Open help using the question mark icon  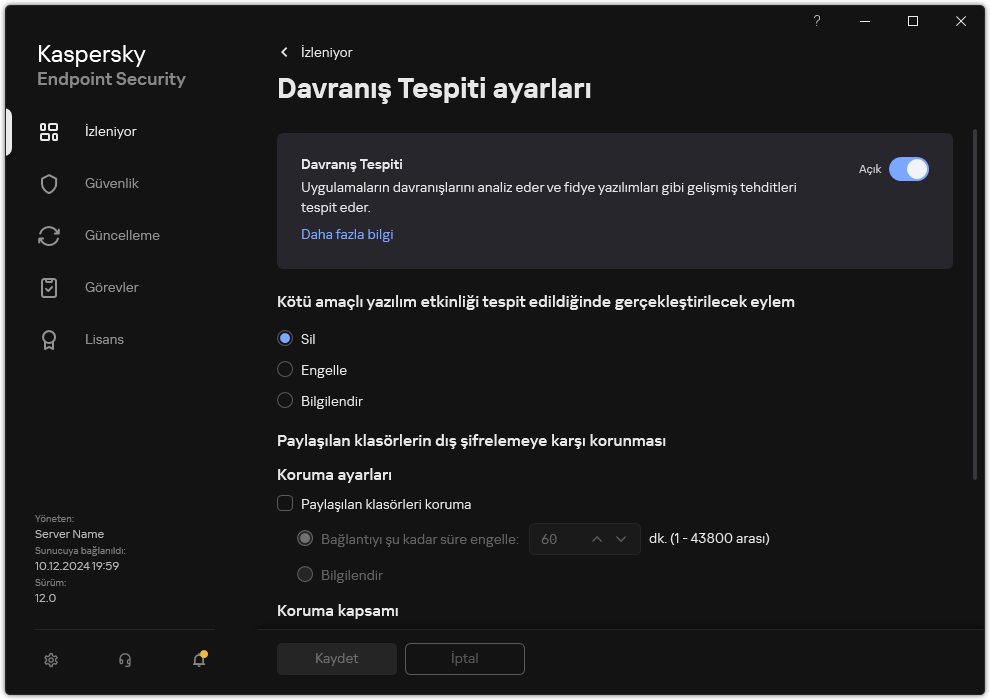pyautogui.click(x=816, y=21)
